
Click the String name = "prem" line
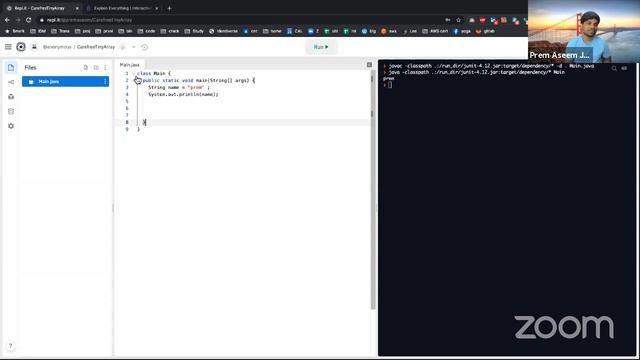click(179, 87)
